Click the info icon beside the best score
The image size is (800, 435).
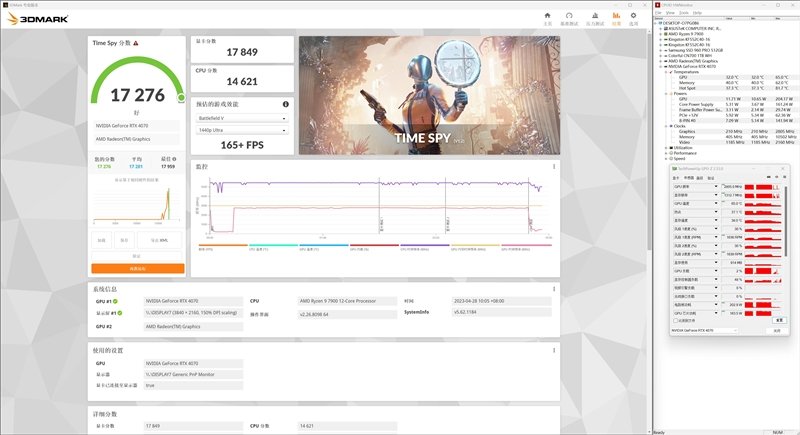[x=174, y=159]
